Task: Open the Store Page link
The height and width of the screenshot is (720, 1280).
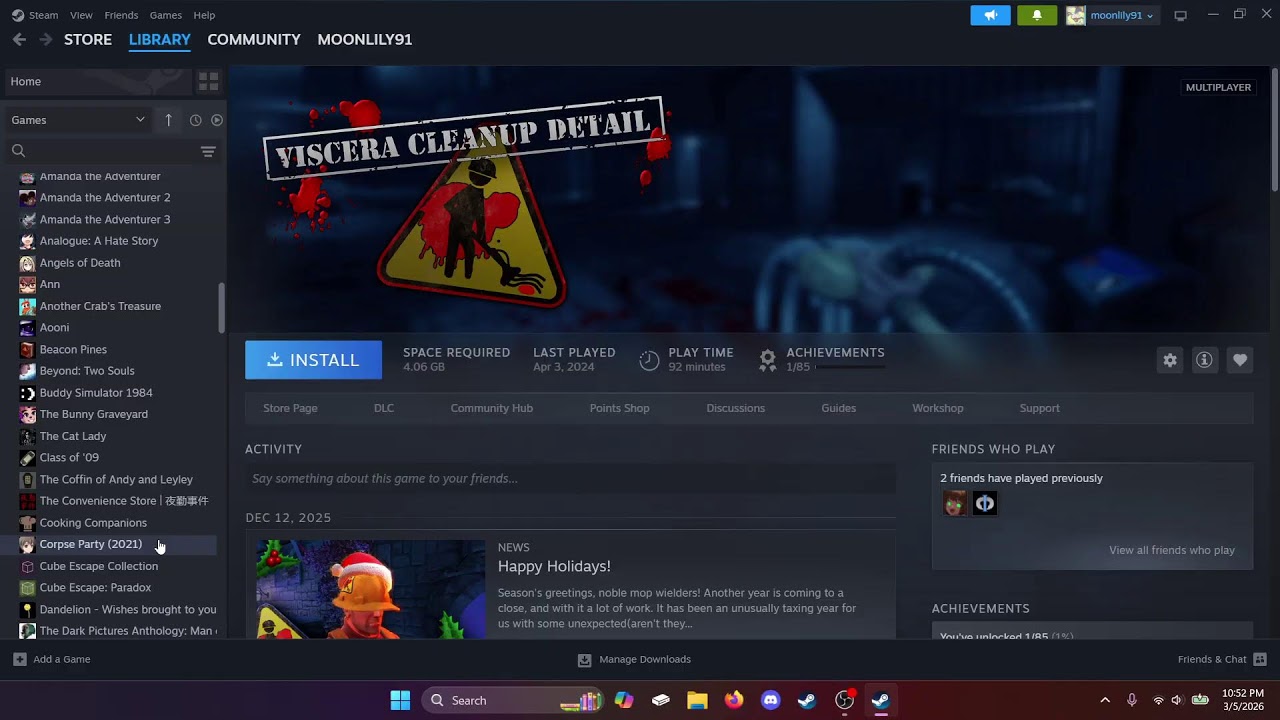Action: [x=290, y=408]
